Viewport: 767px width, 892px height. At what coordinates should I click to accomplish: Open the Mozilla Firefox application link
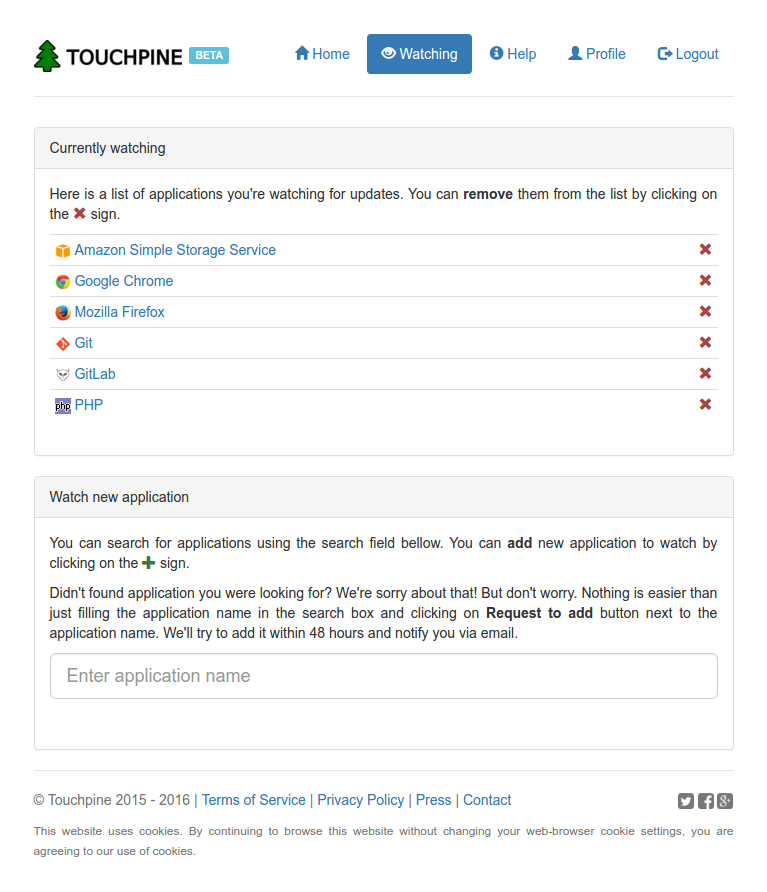click(119, 312)
